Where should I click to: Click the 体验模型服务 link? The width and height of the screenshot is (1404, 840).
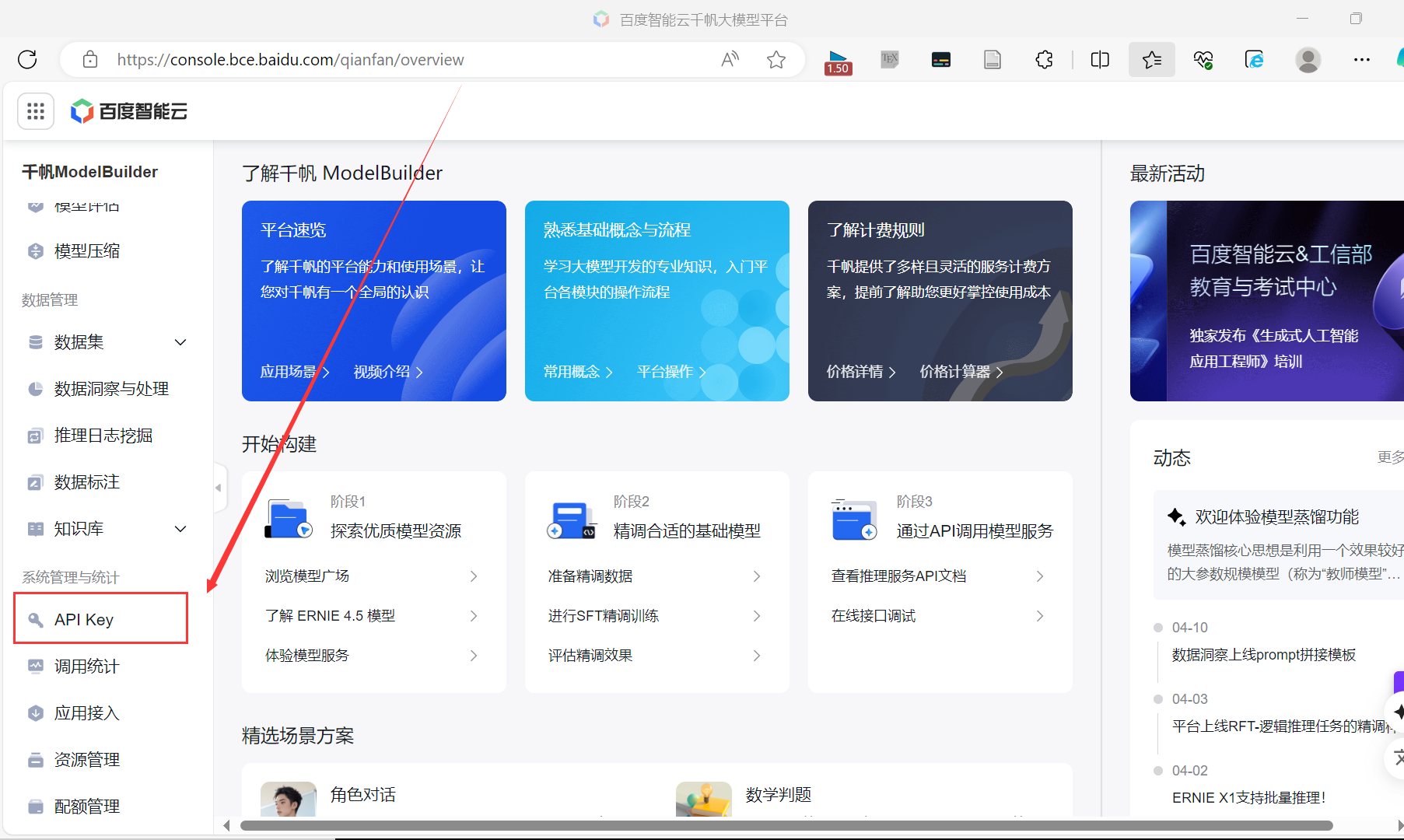point(307,656)
